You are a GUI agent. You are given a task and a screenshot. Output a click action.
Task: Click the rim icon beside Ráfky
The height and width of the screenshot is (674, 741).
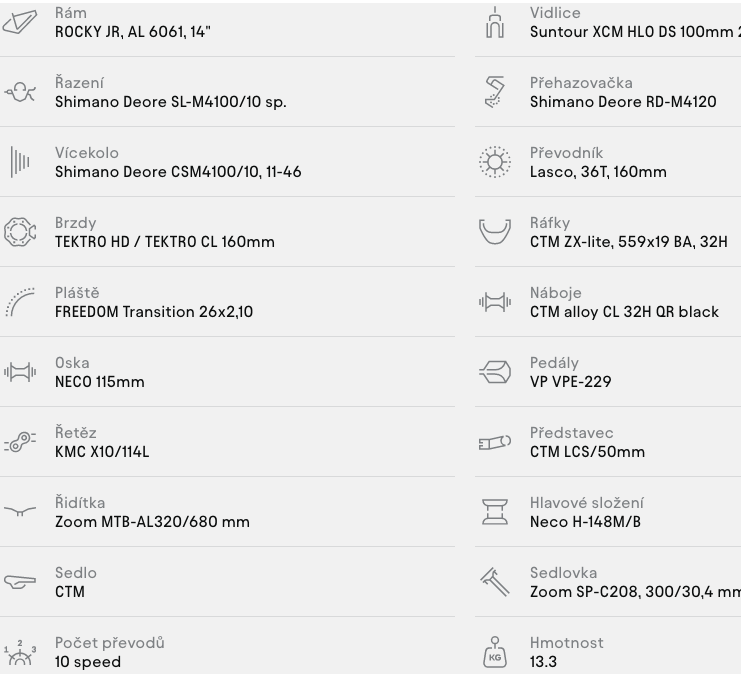(x=493, y=232)
